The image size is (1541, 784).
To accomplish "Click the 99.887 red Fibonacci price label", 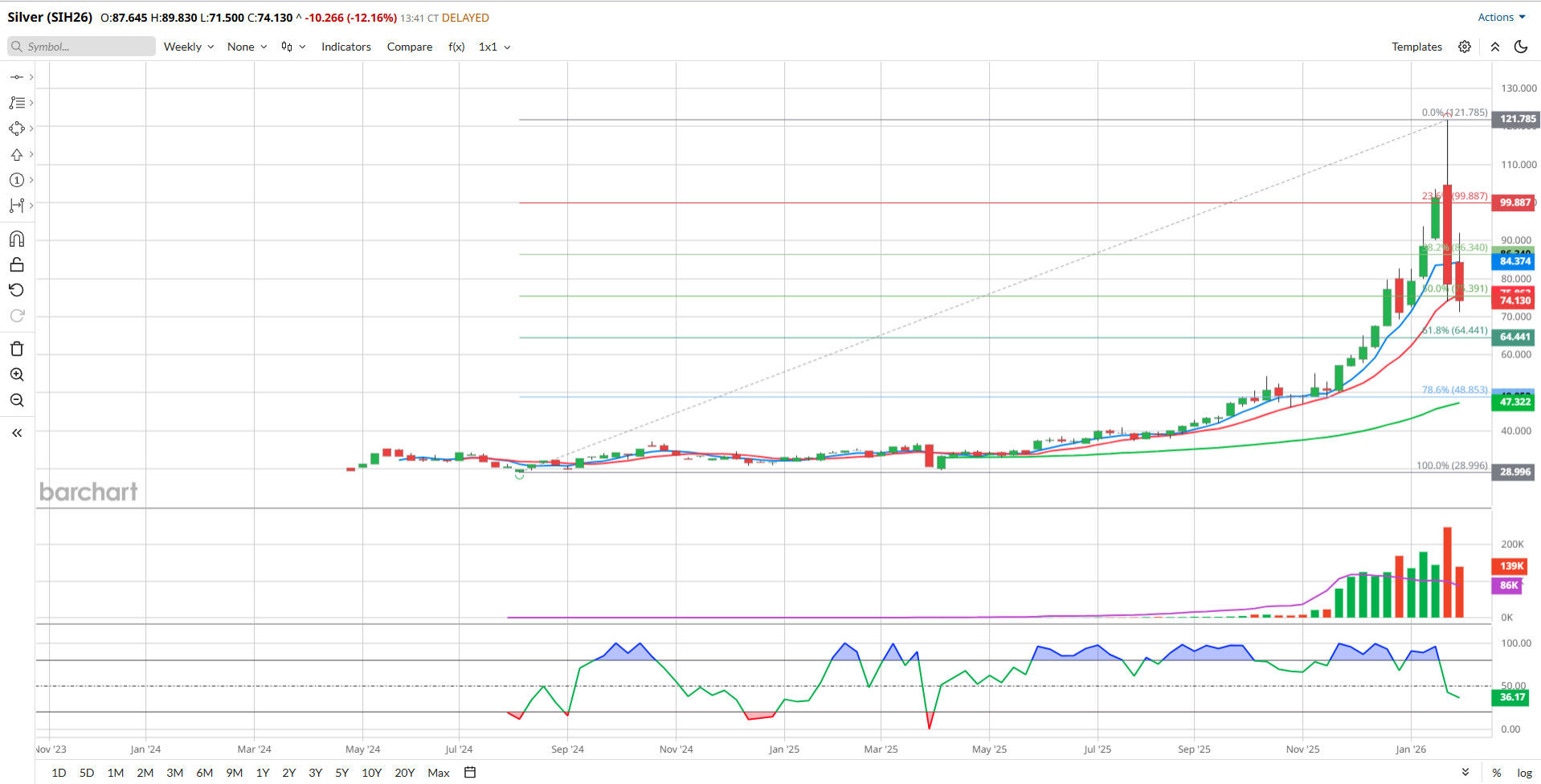I will pyautogui.click(x=1514, y=202).
